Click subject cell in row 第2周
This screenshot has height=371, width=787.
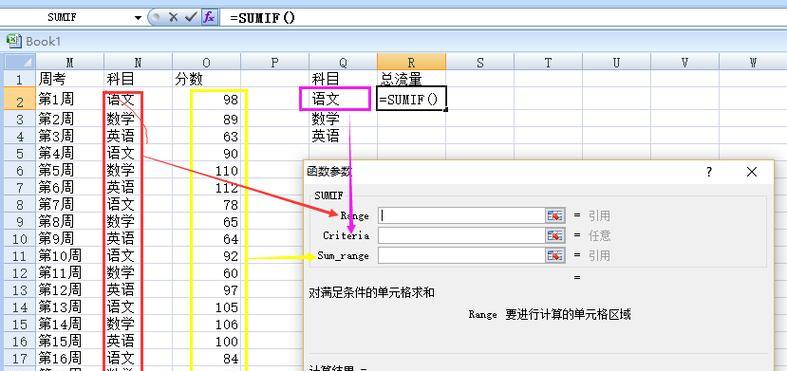(138, 119)
